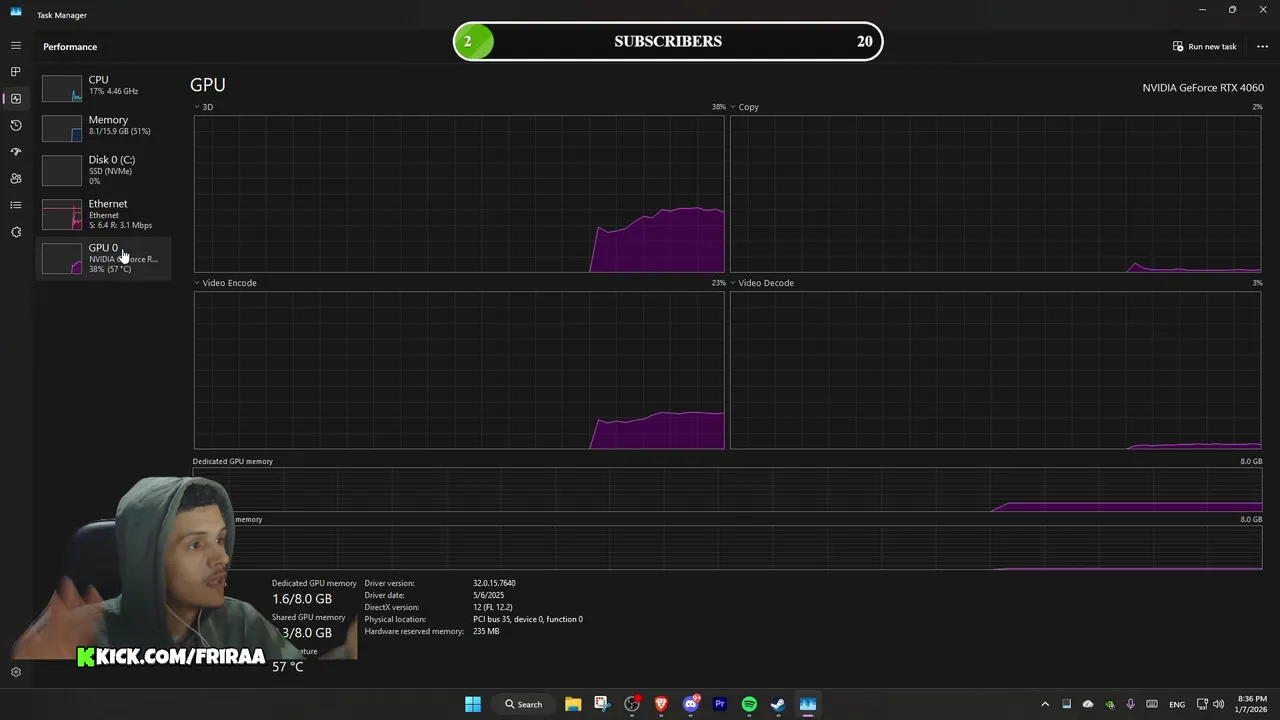
Task: Select the CPU performance entry
Action: (103, 87)
